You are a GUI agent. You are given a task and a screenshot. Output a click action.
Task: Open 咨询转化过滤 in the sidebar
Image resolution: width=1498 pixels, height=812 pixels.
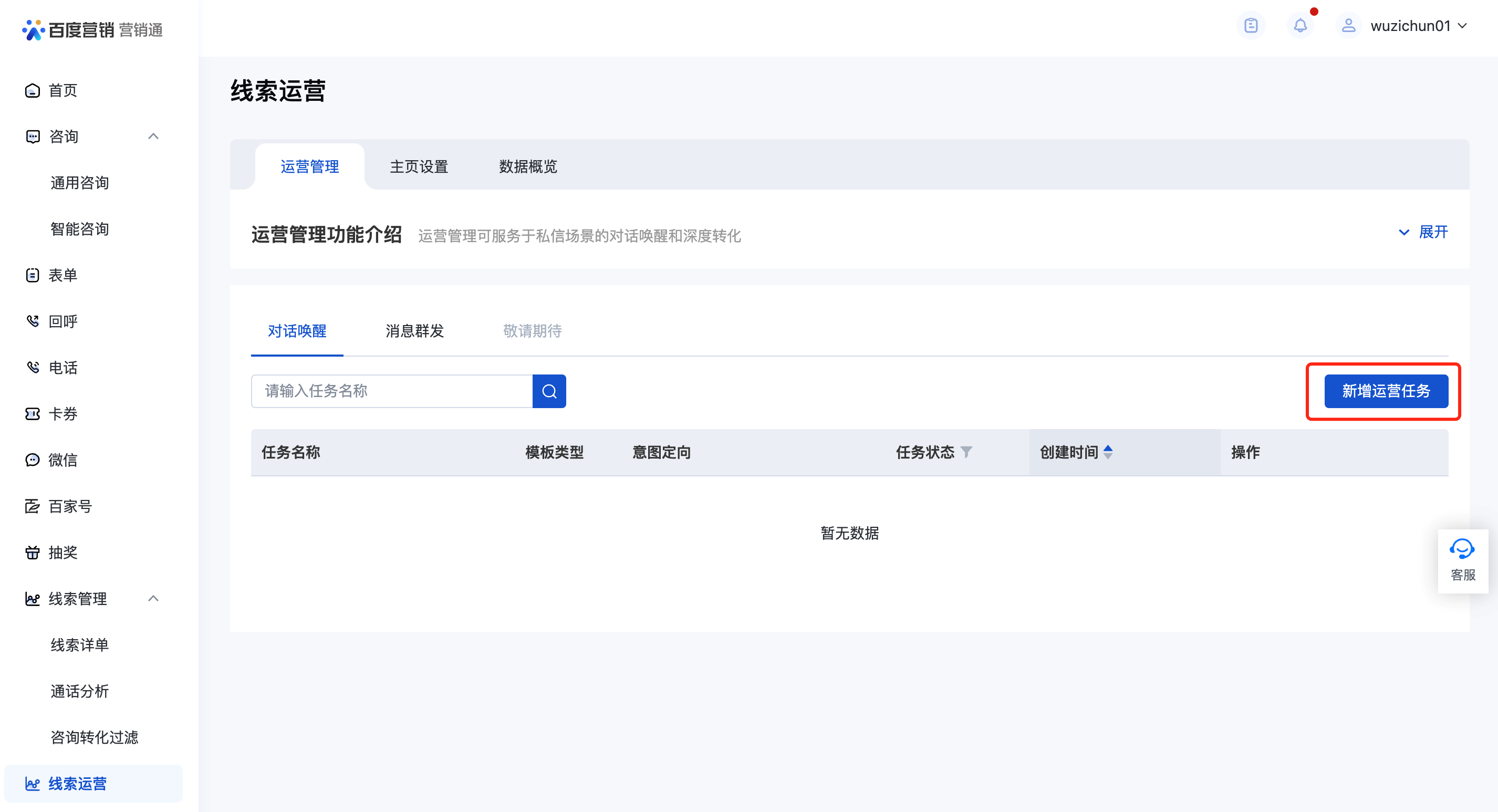(94, 737)
